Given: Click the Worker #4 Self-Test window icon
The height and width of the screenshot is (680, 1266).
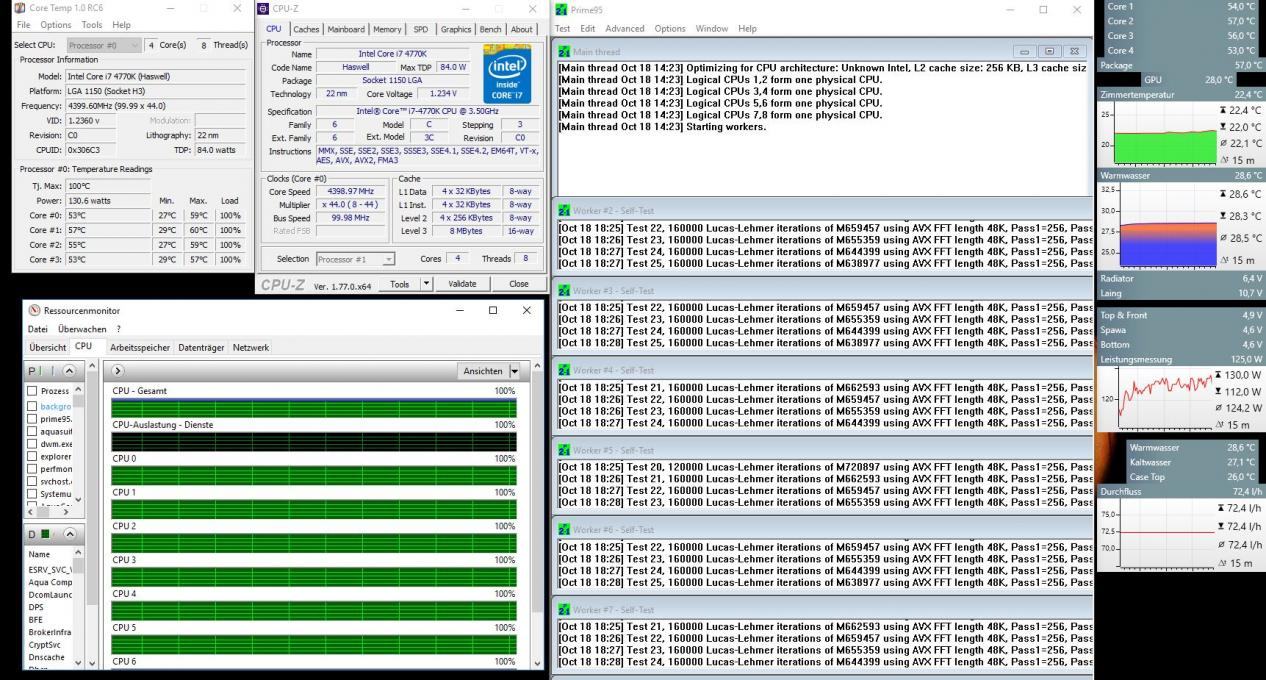Looking at the screenshot, I should pyautogui.click(x=564, y=370).
